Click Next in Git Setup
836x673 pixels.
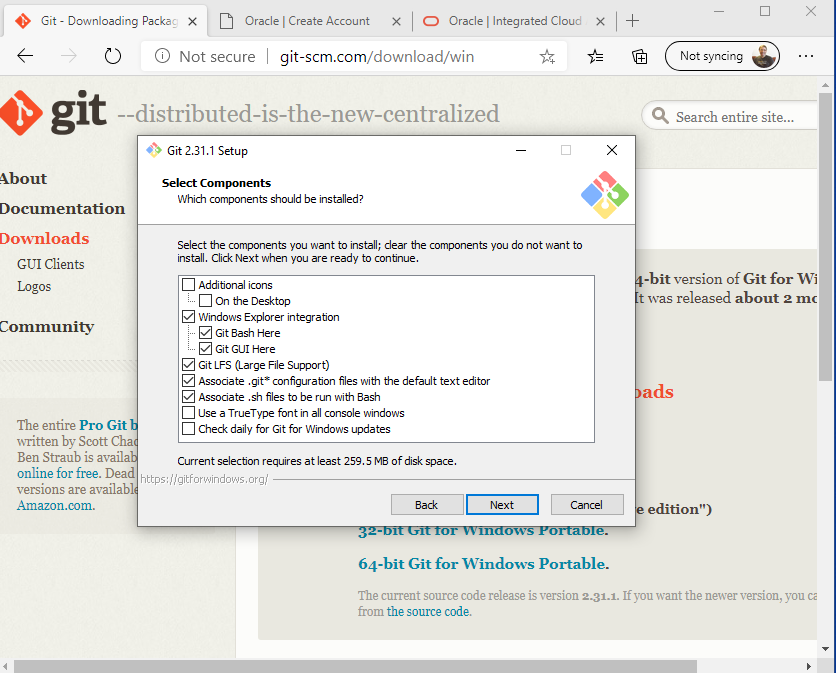pyautogui.click(x=502, y=505)
